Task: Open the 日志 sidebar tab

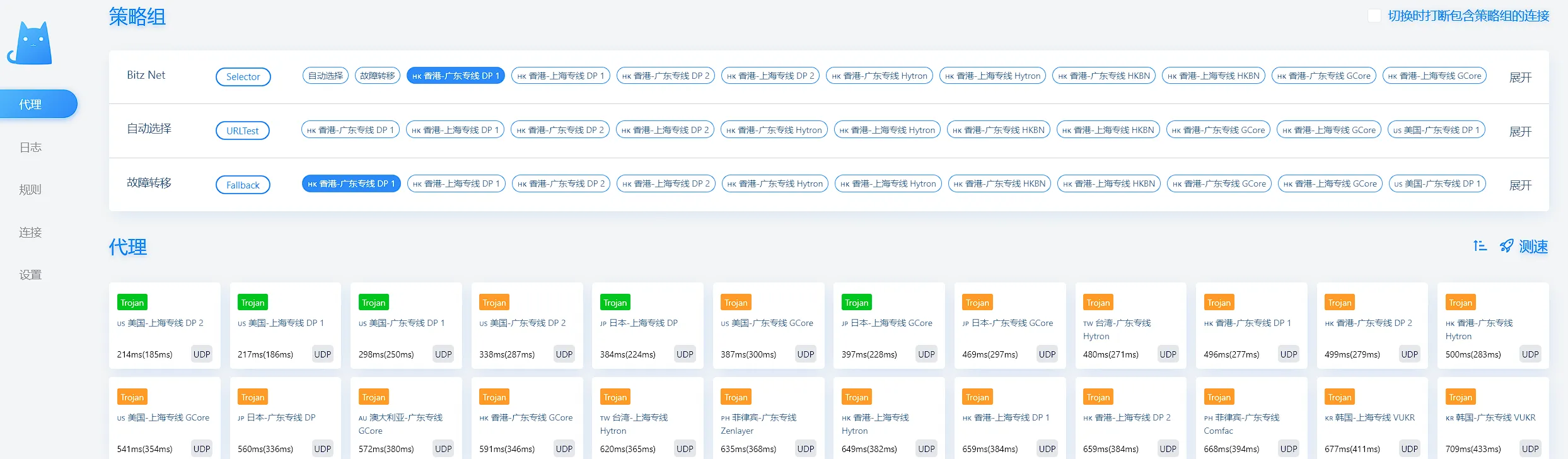Action: coord(30,147)
